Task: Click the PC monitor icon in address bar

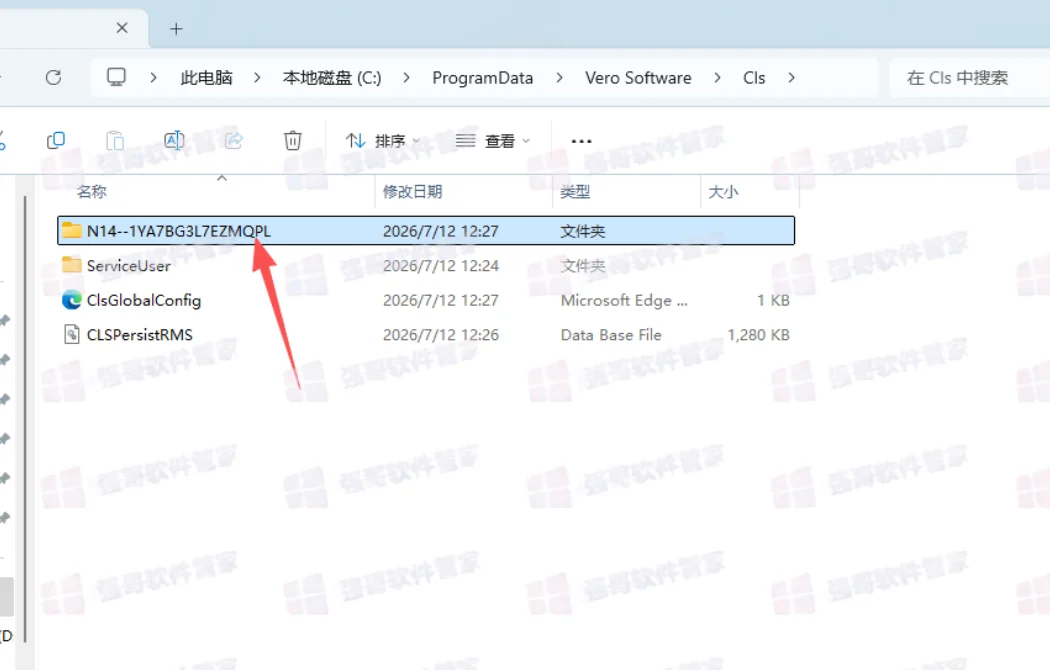Action: 117,77
